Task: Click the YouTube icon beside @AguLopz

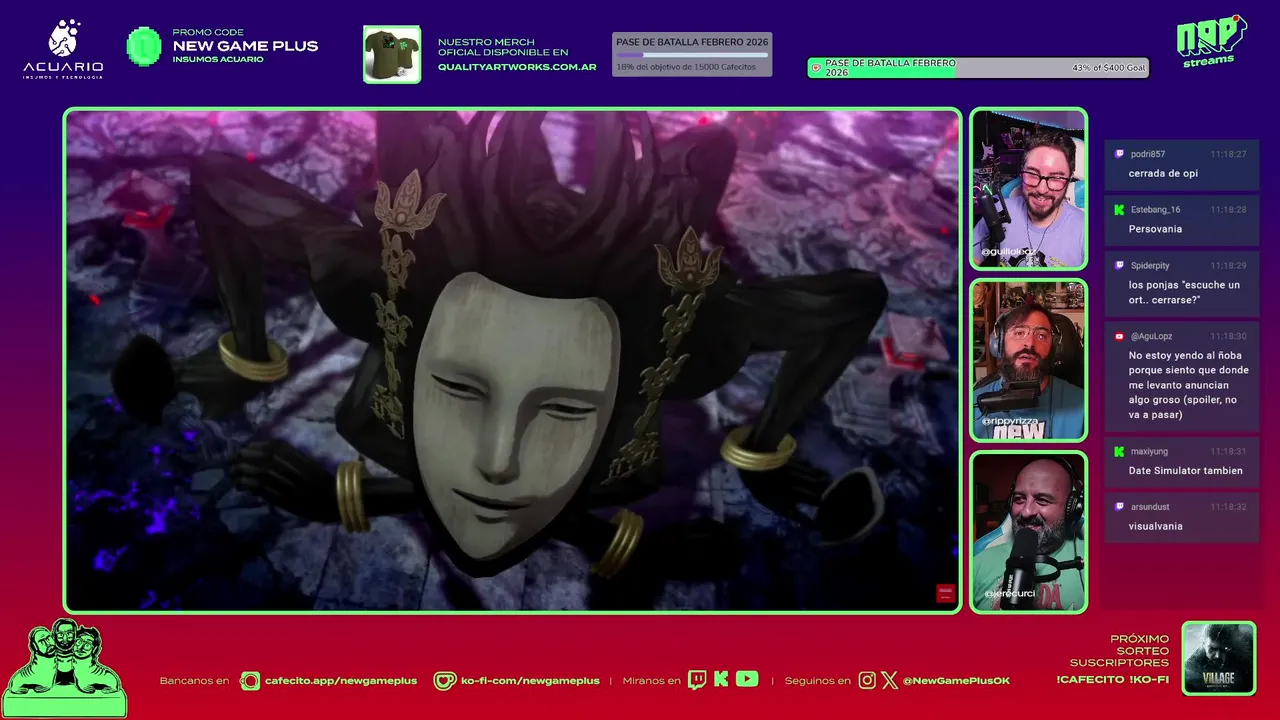Action: 1119,337
